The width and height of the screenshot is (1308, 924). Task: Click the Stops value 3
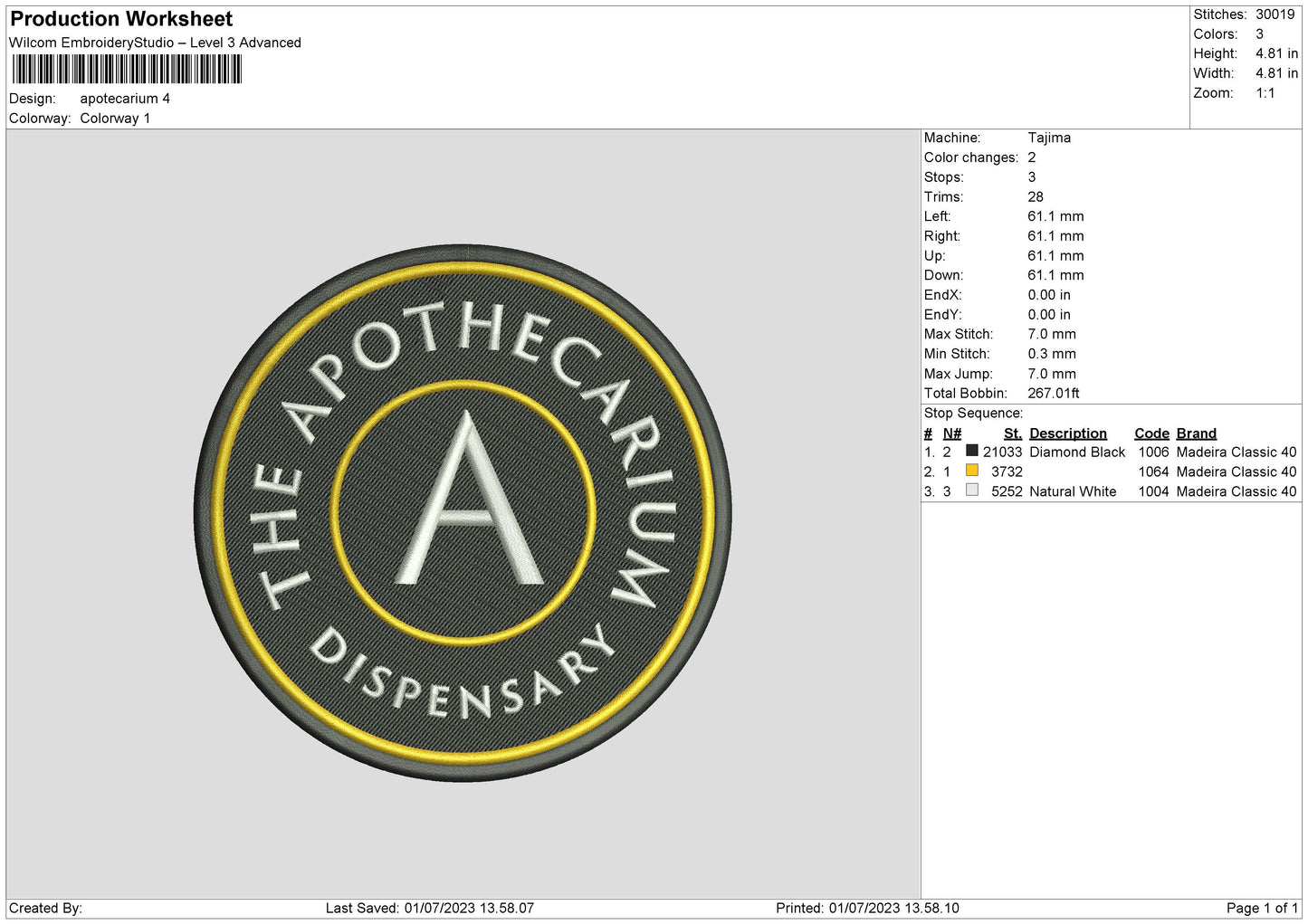(1032, 177)
